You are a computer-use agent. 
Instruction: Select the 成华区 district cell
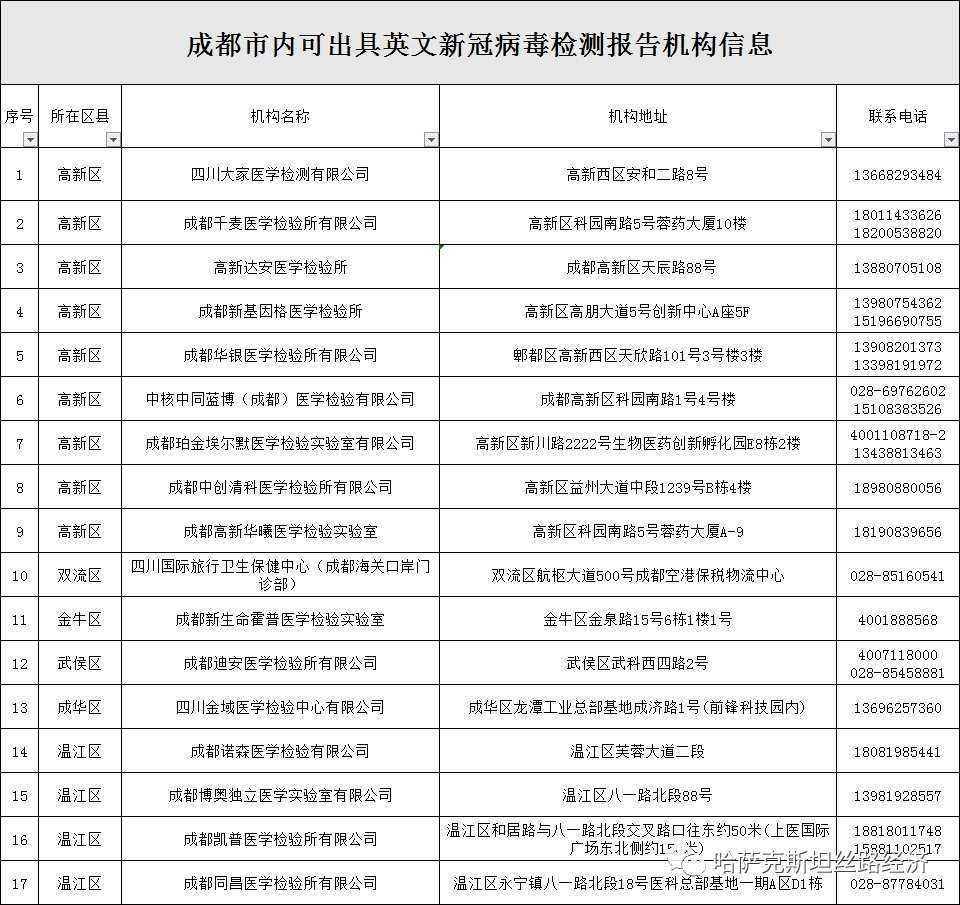pos(79,707)
